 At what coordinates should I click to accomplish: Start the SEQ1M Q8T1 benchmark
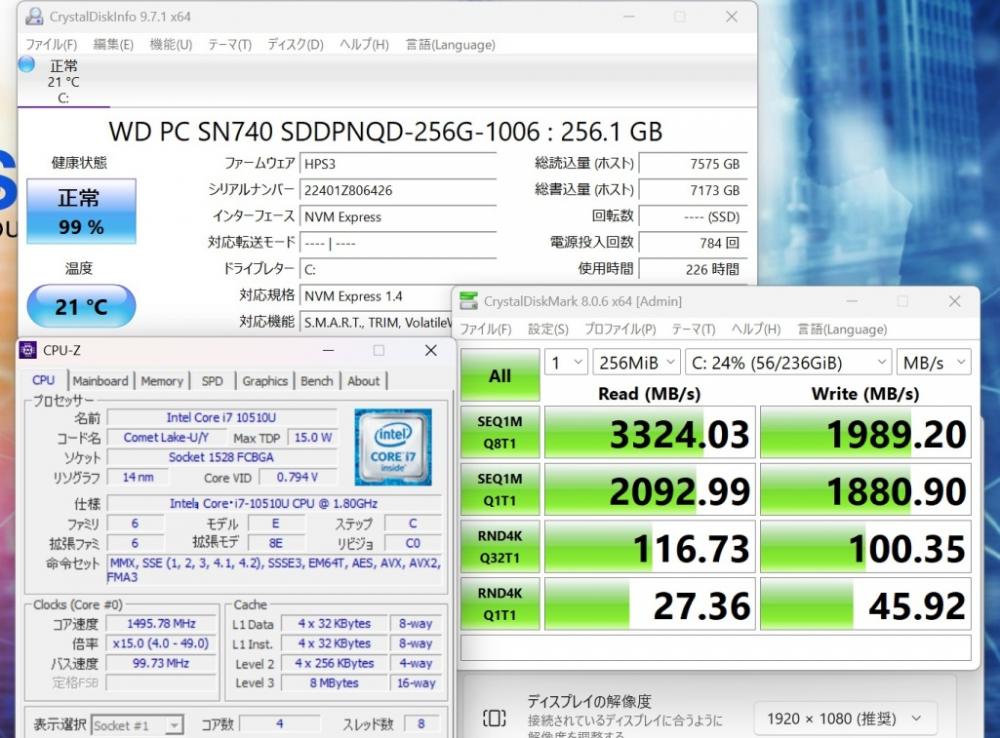[499, 432]
